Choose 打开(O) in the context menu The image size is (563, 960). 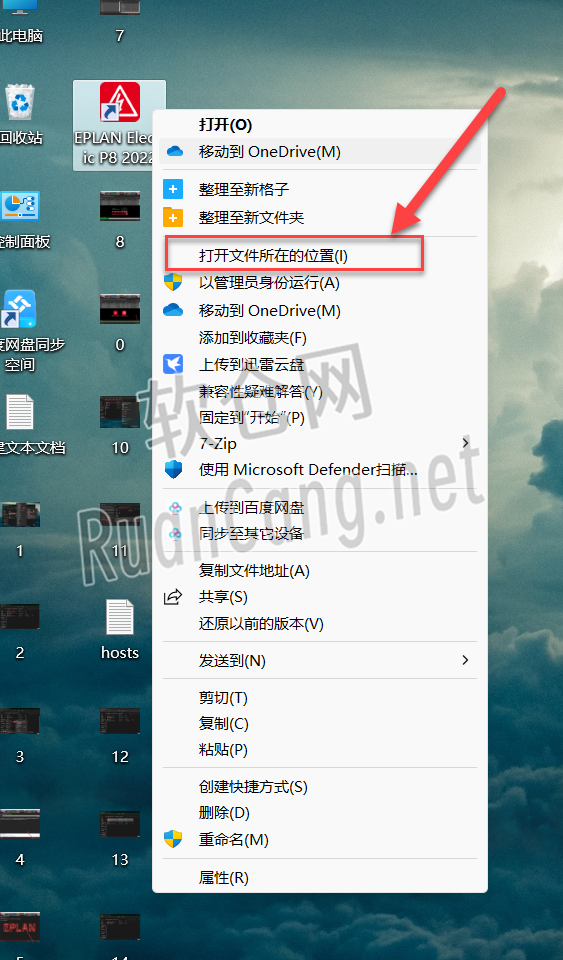pyautogui.click(x=319, y=125)
